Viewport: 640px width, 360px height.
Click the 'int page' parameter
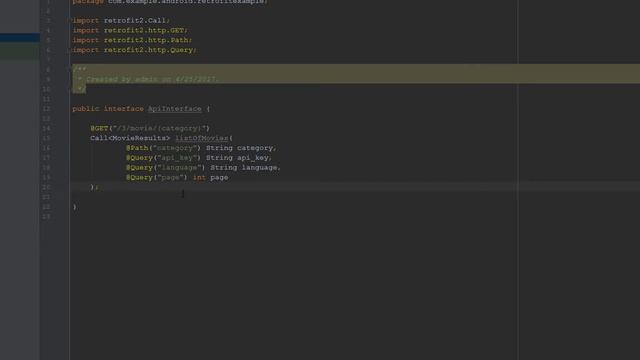(x=211, y=177)
